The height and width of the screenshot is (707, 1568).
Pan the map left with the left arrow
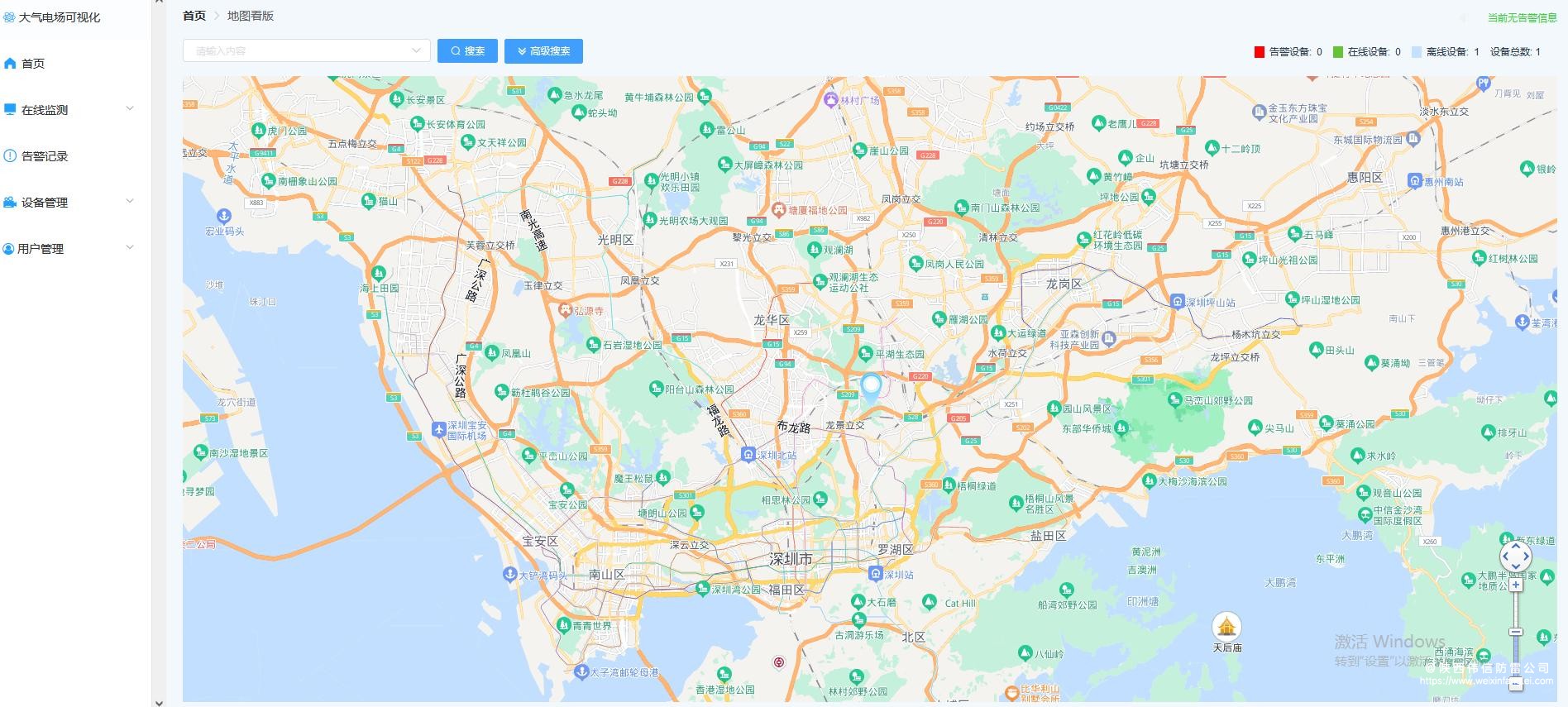[x=1506, y=557]
